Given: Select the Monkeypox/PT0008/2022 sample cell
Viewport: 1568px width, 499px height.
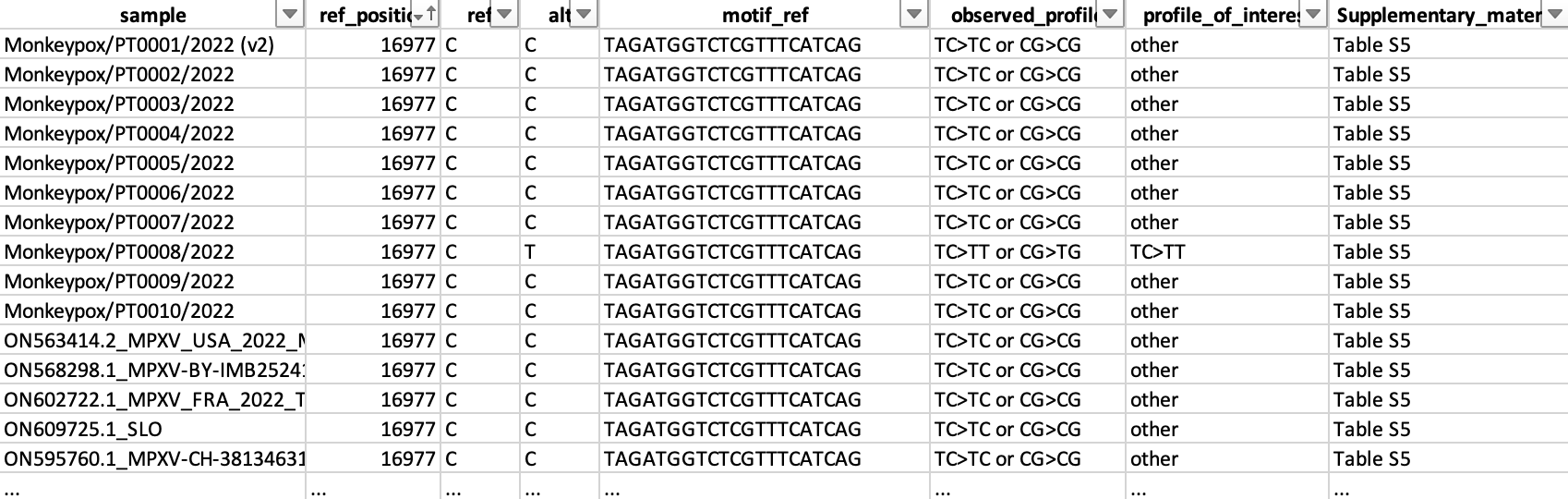Looking at the screenshot, I should (x=119, y=252).
